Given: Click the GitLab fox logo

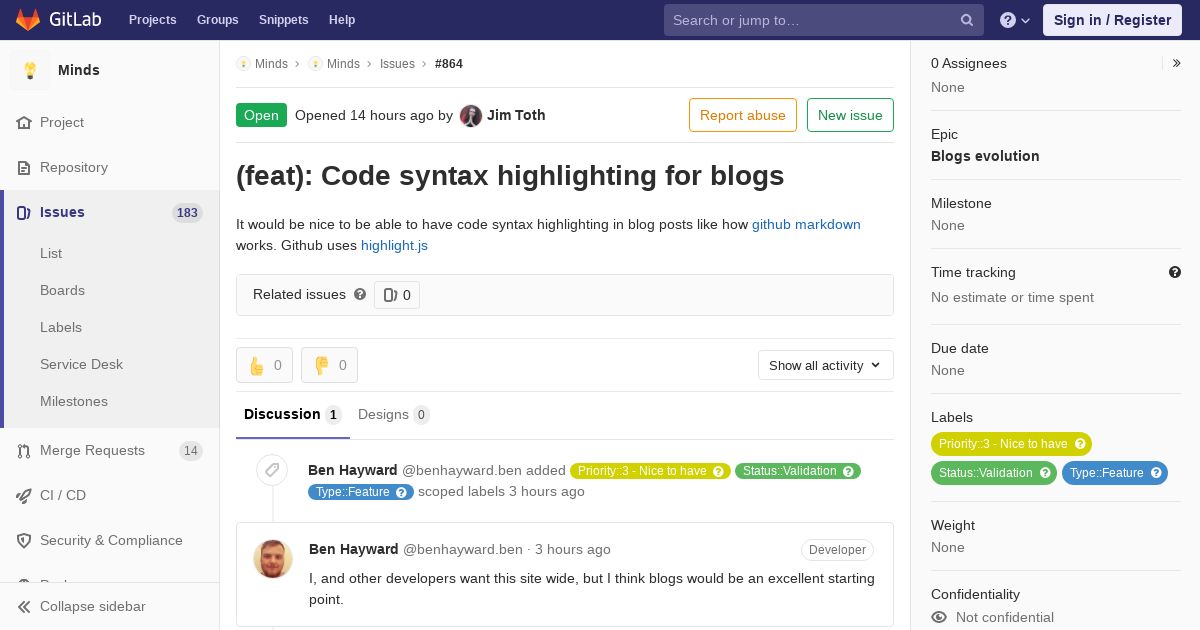Looking at the screenshot, I should point(28,19).
